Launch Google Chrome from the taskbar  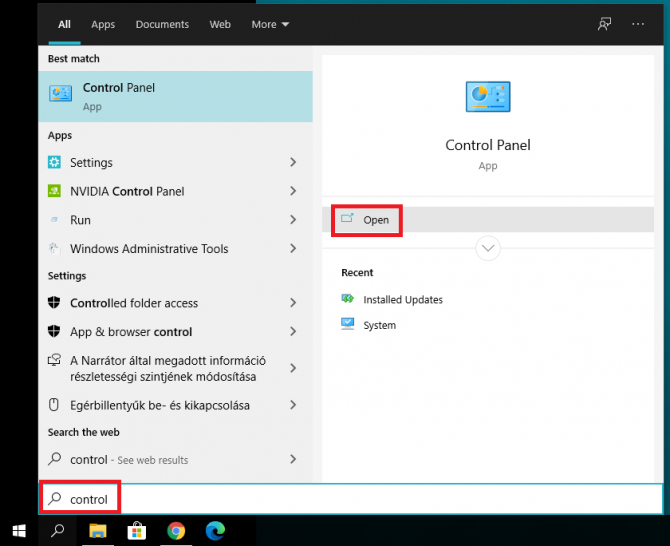(x=176, y=531)
